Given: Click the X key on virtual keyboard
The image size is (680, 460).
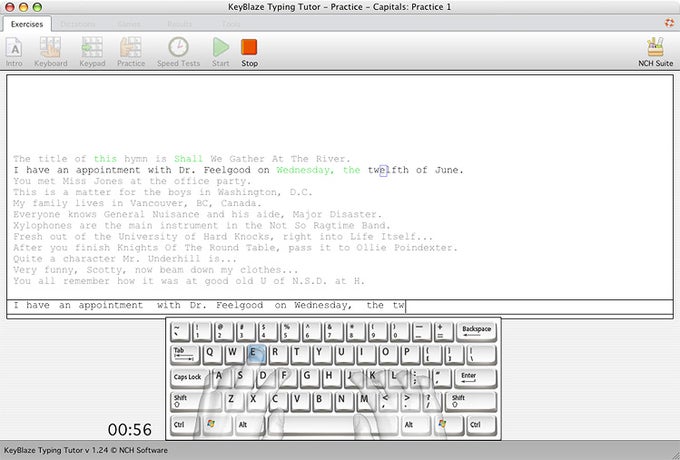Looking at the screenshot, I should [255, 401].
